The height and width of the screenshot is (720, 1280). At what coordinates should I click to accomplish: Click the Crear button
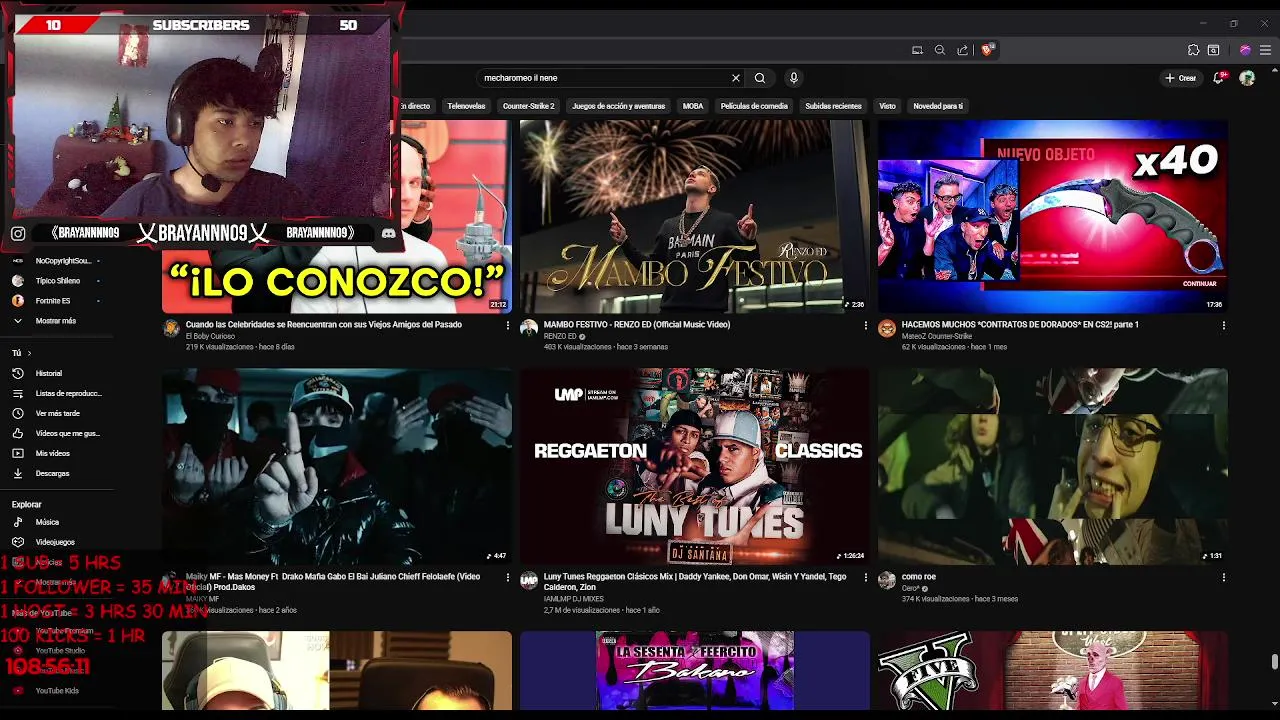coord(1181,78)
